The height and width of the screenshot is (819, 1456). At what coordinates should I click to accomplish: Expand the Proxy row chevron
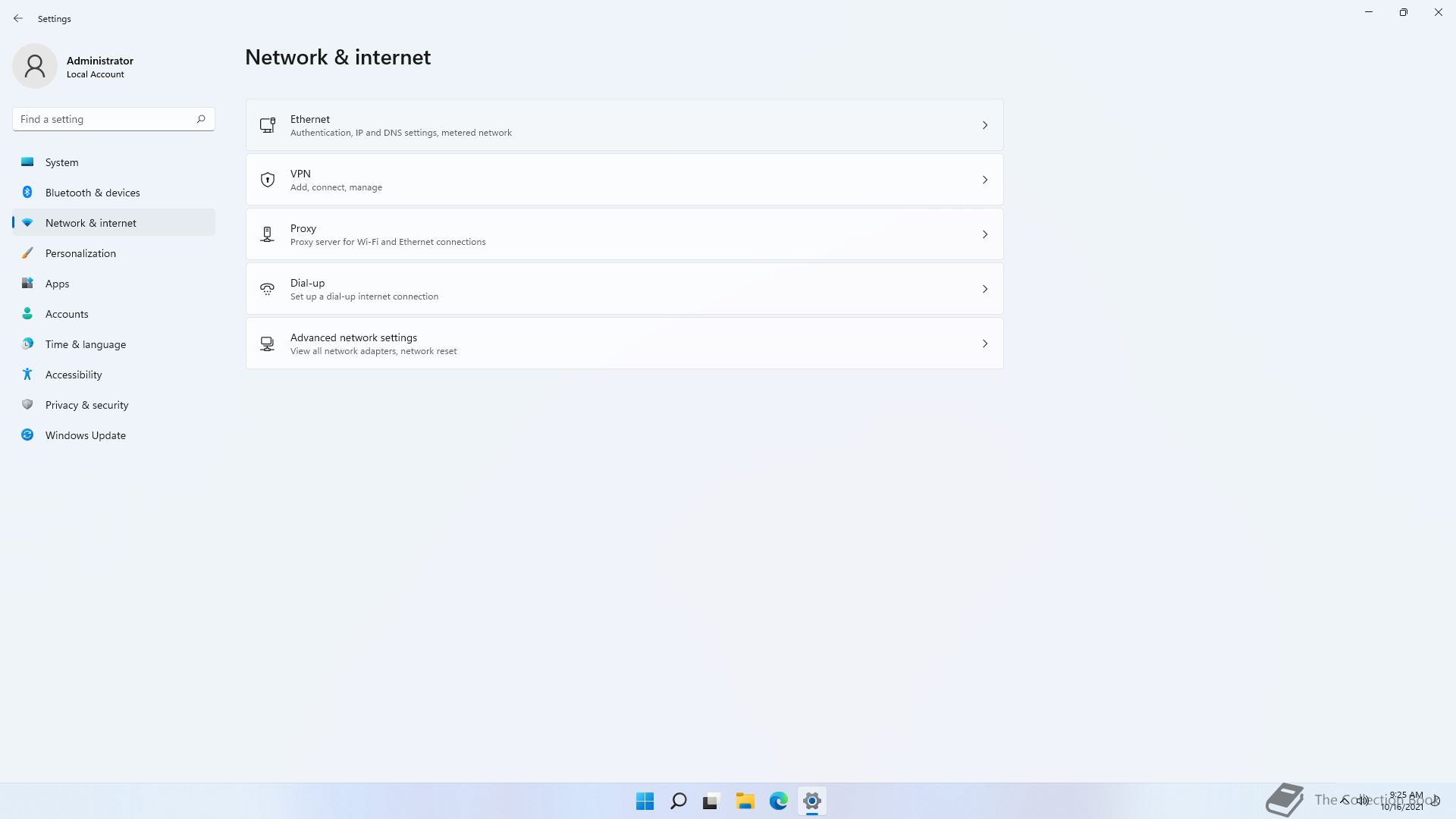pos(985,234)
